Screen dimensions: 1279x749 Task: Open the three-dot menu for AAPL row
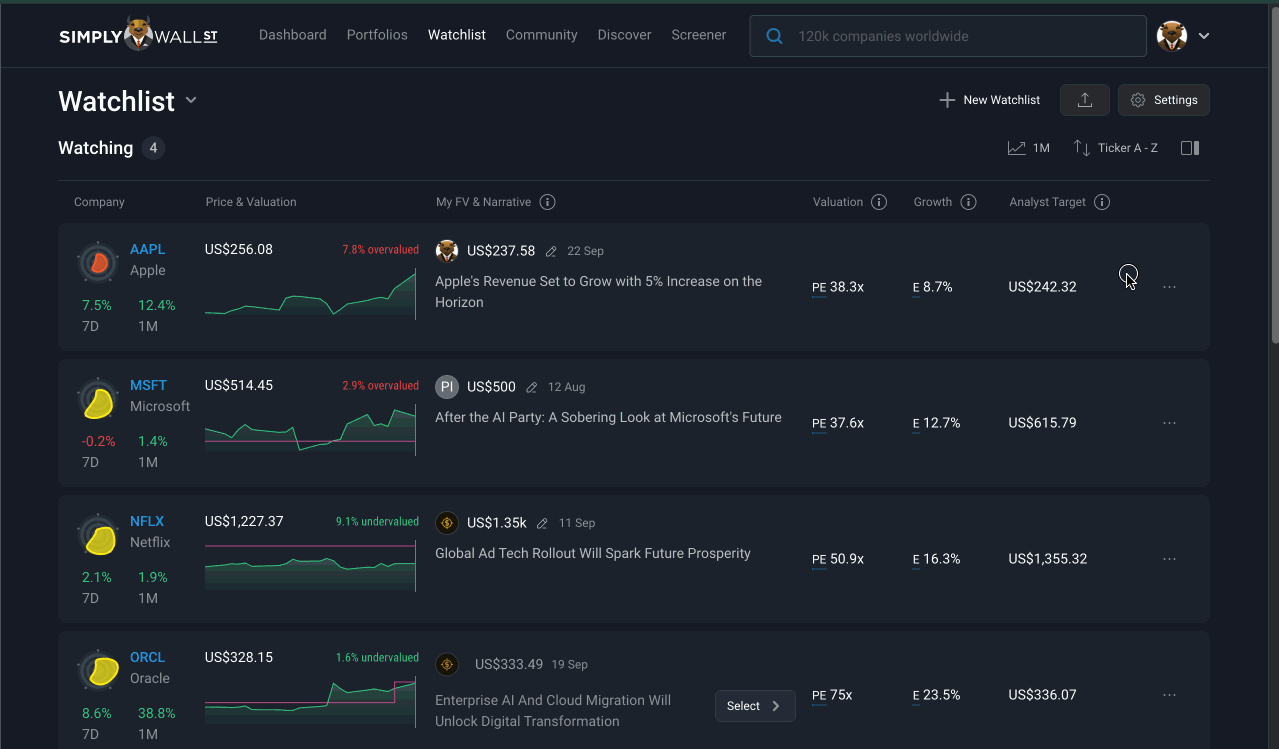click(1169, 287)
